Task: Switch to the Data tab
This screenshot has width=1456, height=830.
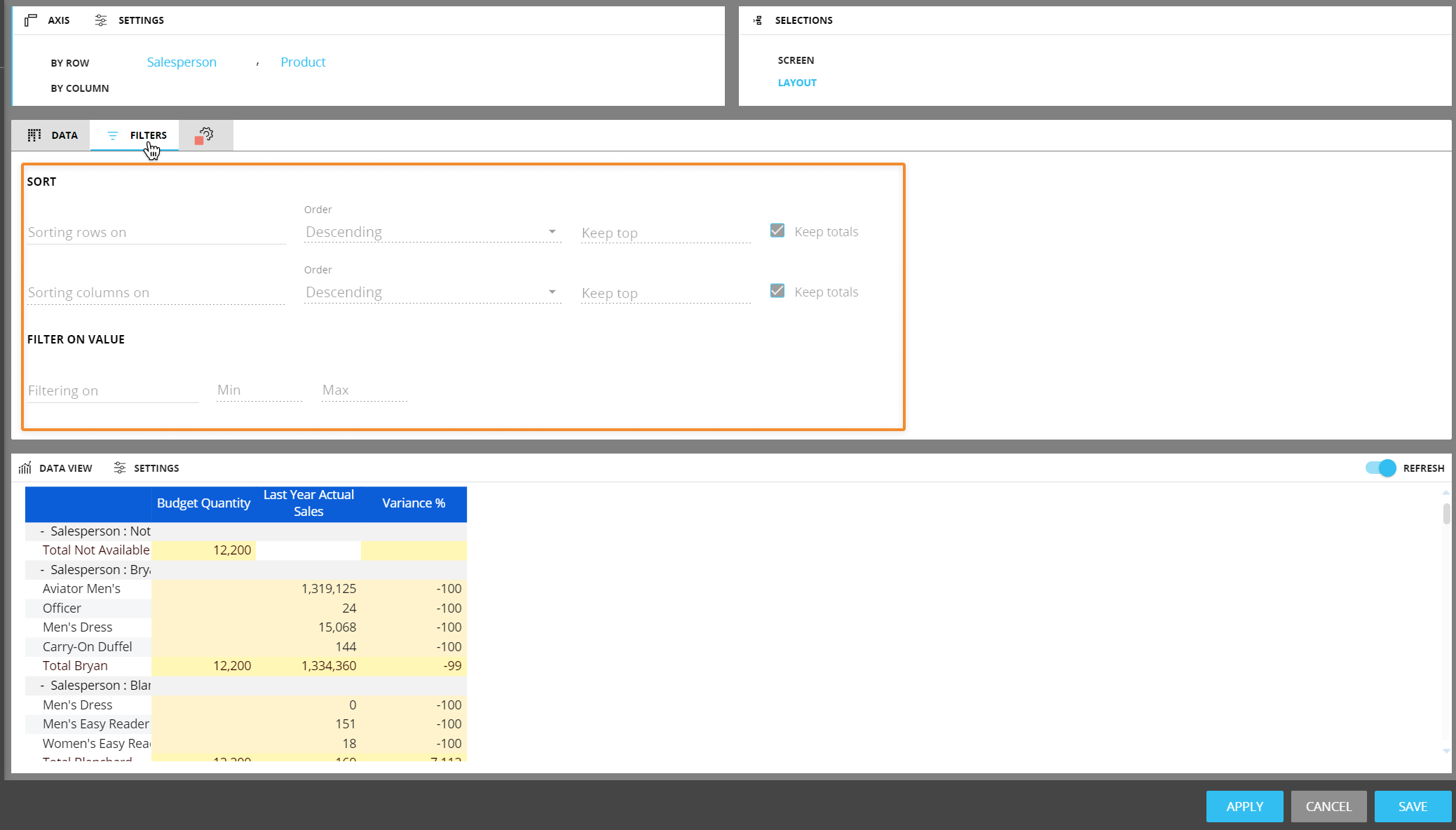Action: click(x=64, y=135)
